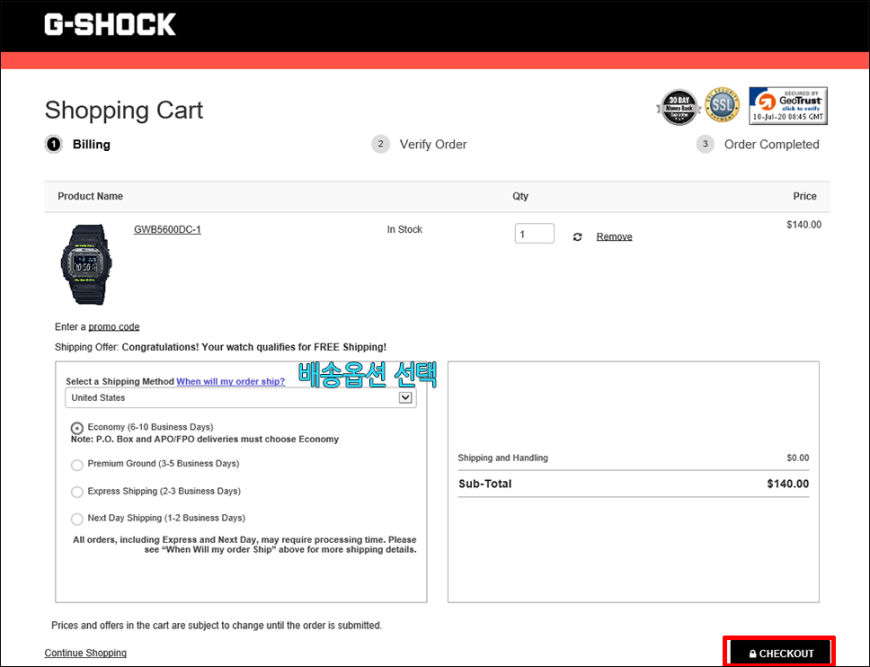Click Continue Shopping link
This screenshot has width=870, height=667.
coord(85,653)
